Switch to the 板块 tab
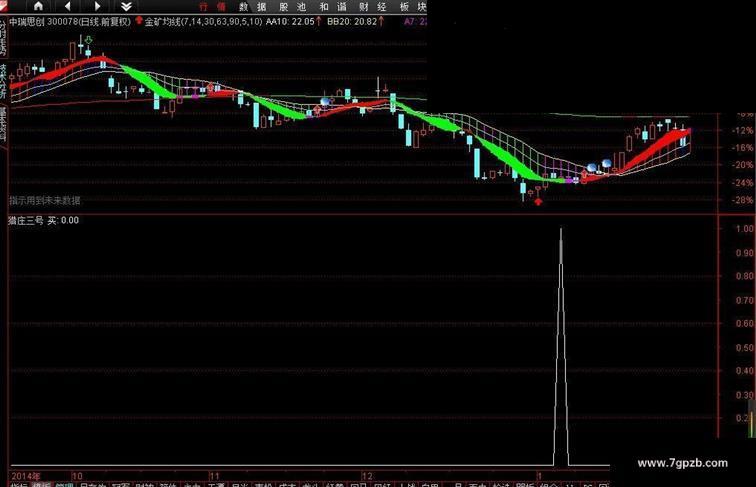The width and height of the screenshot is (756, 487). pyautogui.click(x=413, y=7)
